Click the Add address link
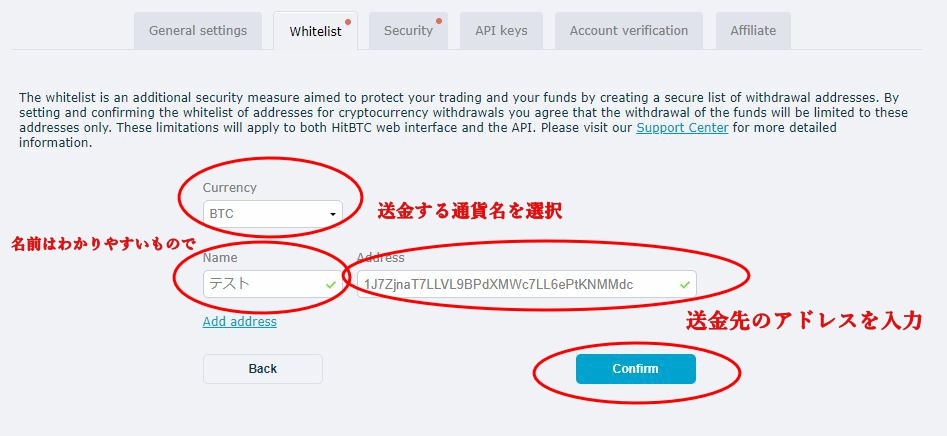The width and height of the screenshot is (947, 436). pyautogui.click(x=240, y=322)
